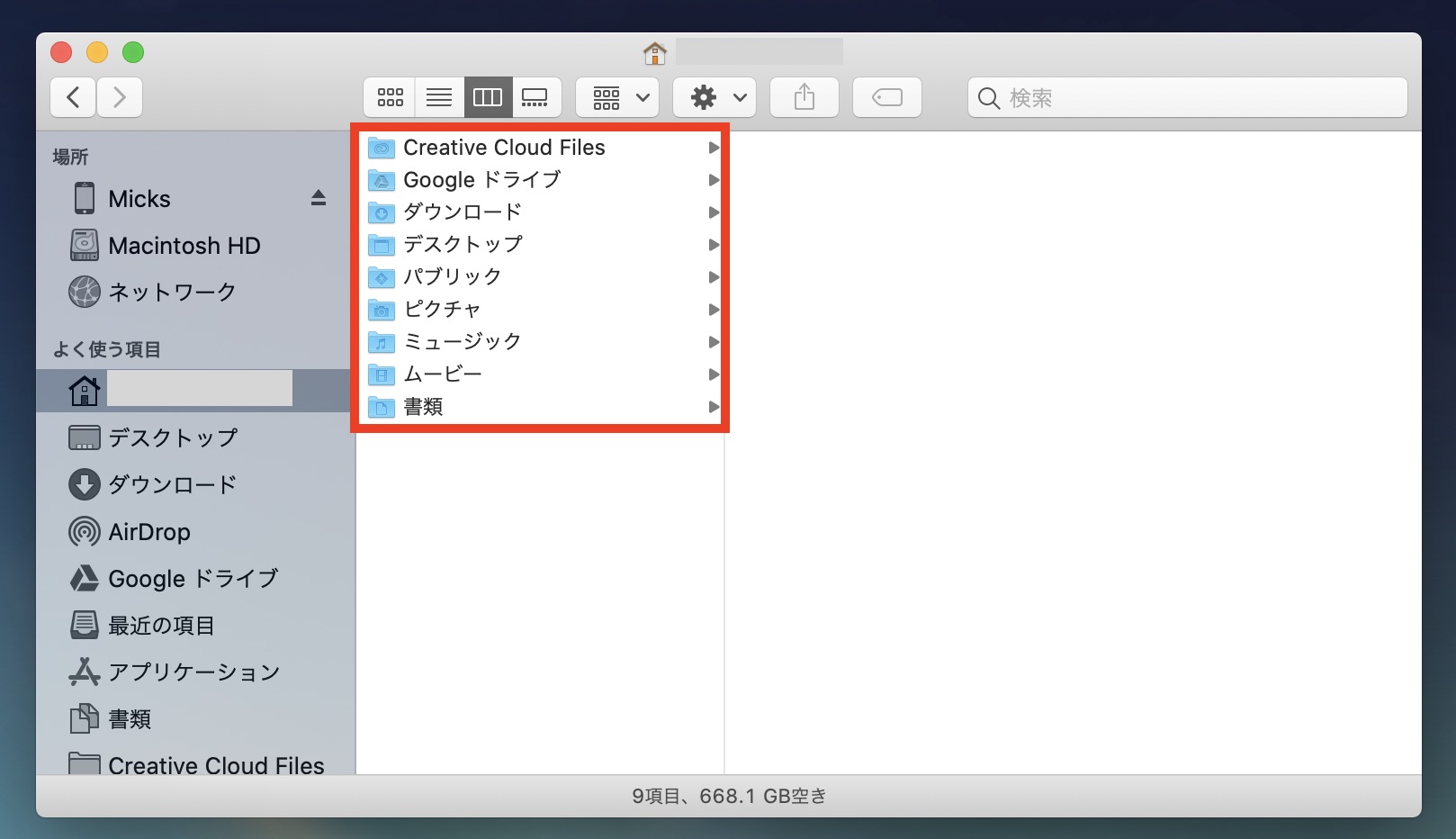
Task: Go forward with the right chevron button
Action: click(120, 97)
